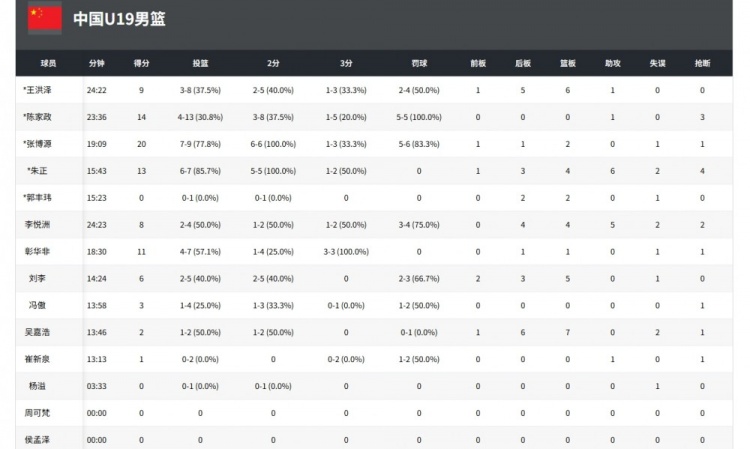Click the 篮板 column header
Screen dimensions: 750x449
coord(568,63)
